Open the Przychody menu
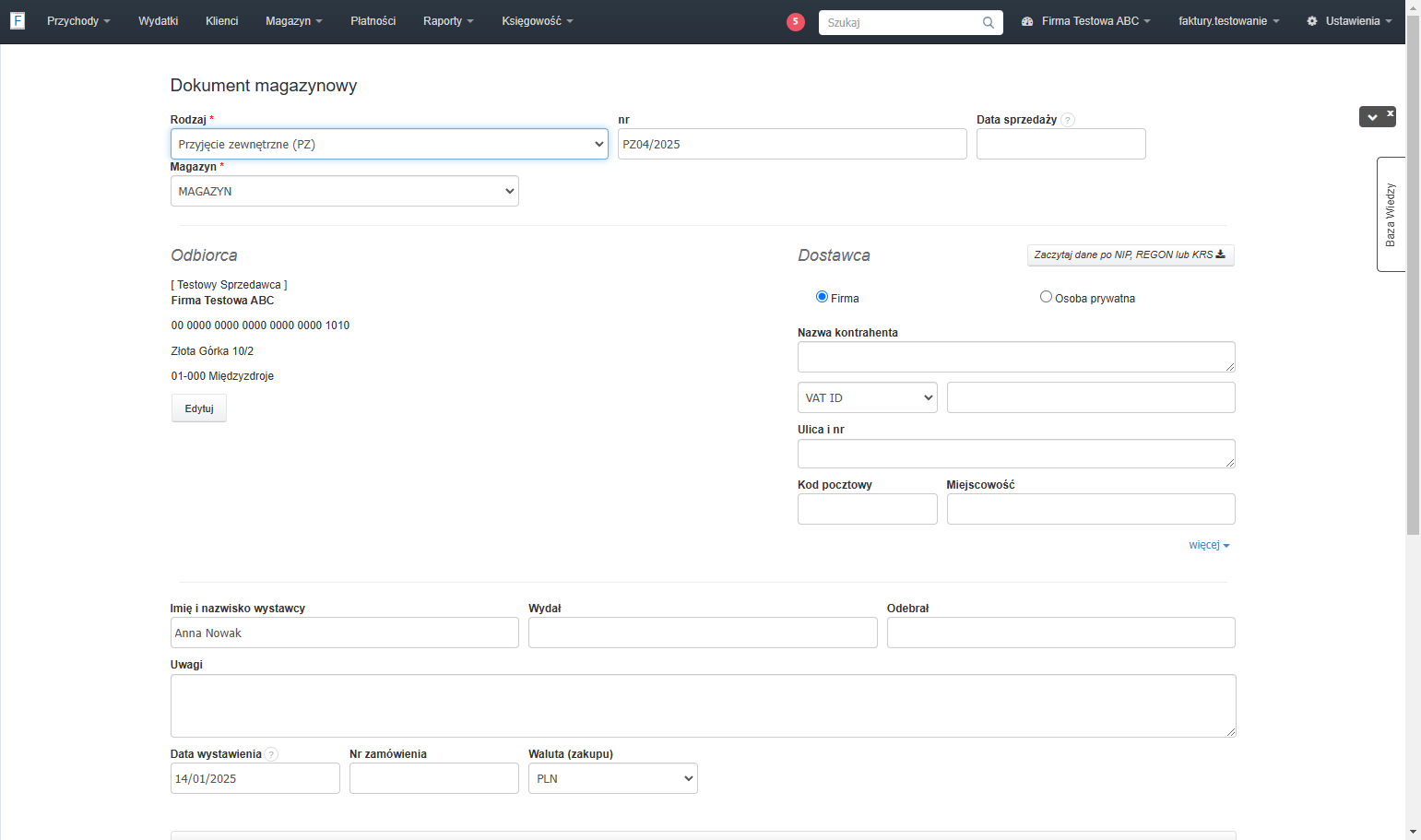The height and width of the screenshot is (840, 1421). (78, 21)
